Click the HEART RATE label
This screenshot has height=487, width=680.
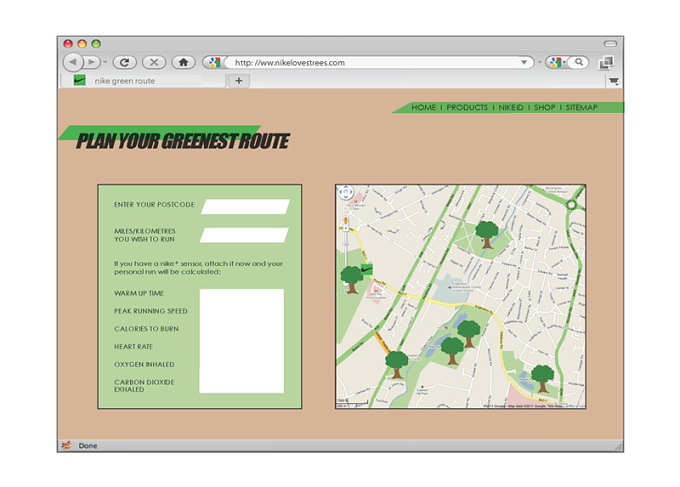[x=133, y=346]
